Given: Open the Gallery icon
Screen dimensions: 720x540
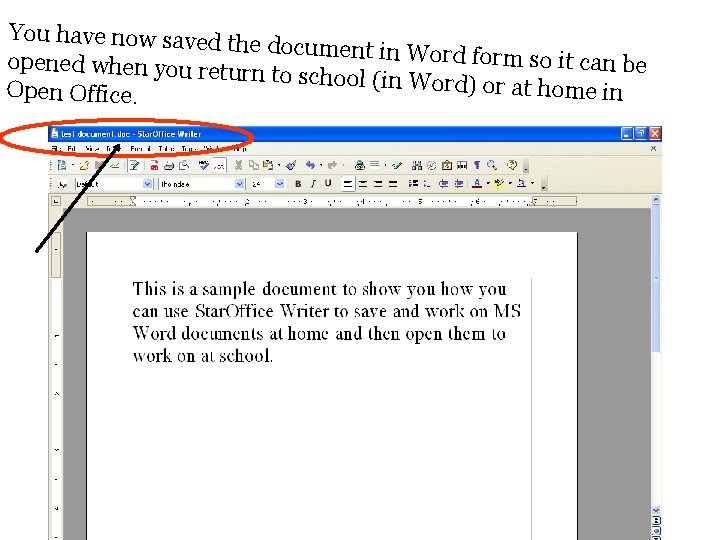Looking at the screenshot, I should [447, 165].
